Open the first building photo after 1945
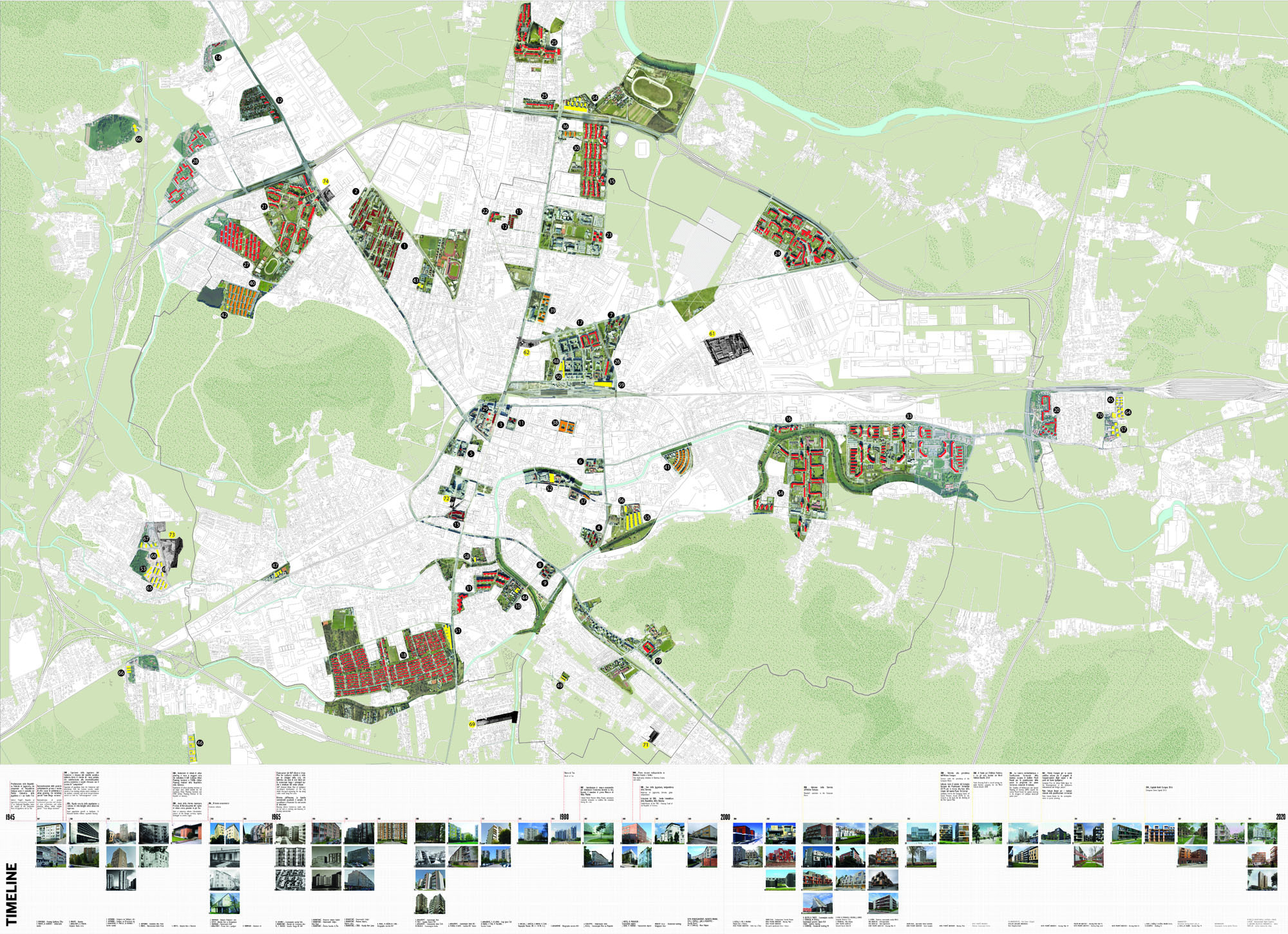The height and width of the screenshot is (934, 1288). 51,833
